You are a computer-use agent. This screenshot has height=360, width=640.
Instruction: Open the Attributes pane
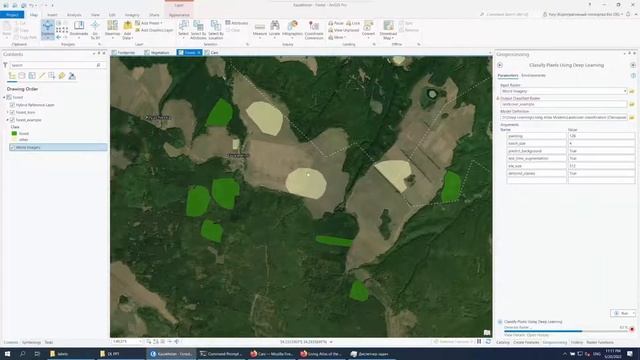[x=237, y=23]
